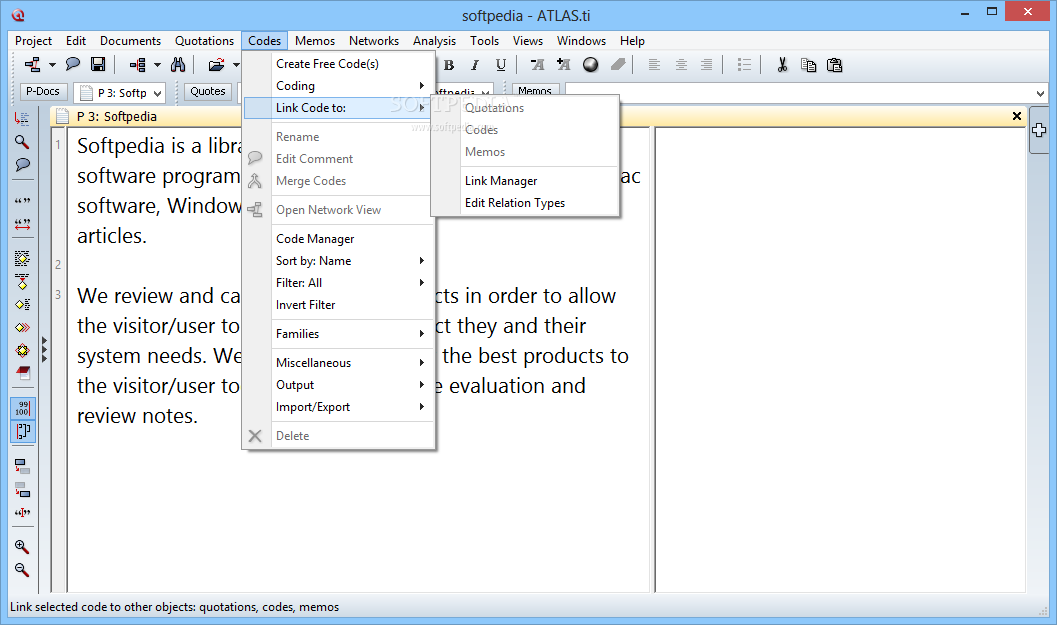Click the open folder toolbar icon
The height and width of the screenshot is (625, 1057).
pyautogui.click(x=216, y=65)
